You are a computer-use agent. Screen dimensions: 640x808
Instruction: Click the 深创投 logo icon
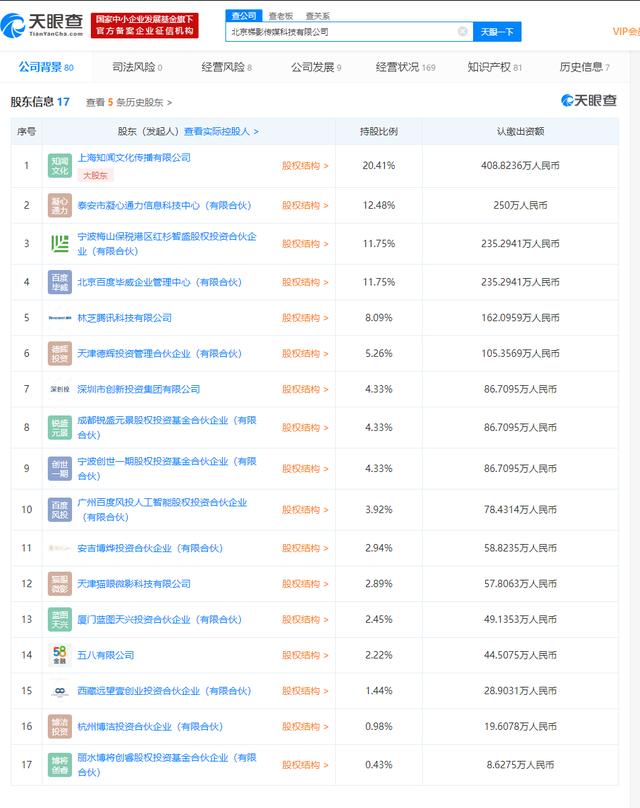tap(60, 389)
